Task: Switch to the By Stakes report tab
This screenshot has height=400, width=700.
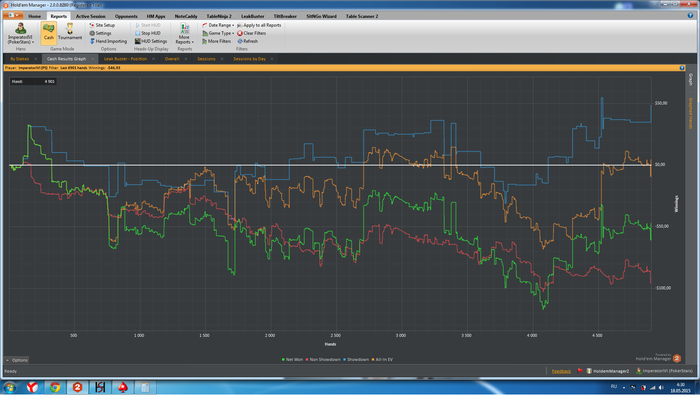Action: tap(20, 59)
